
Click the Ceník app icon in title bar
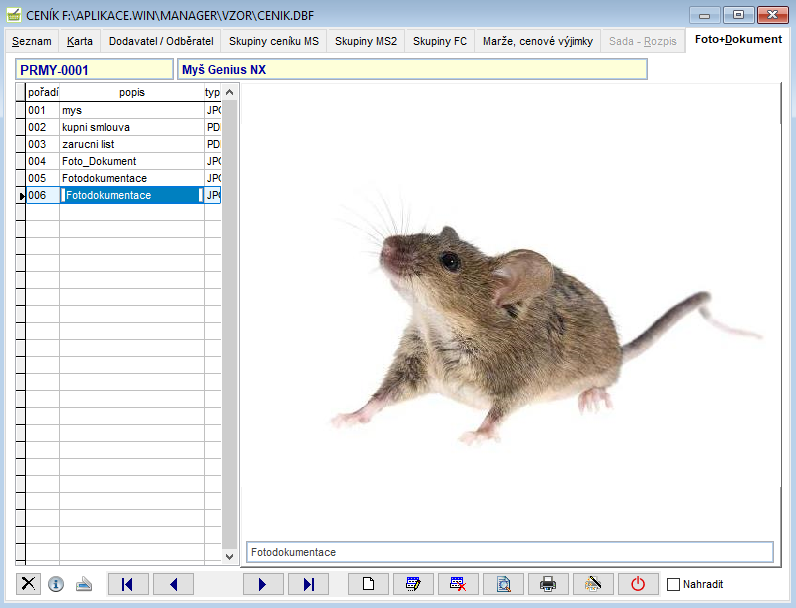click(x=14, y=15)
